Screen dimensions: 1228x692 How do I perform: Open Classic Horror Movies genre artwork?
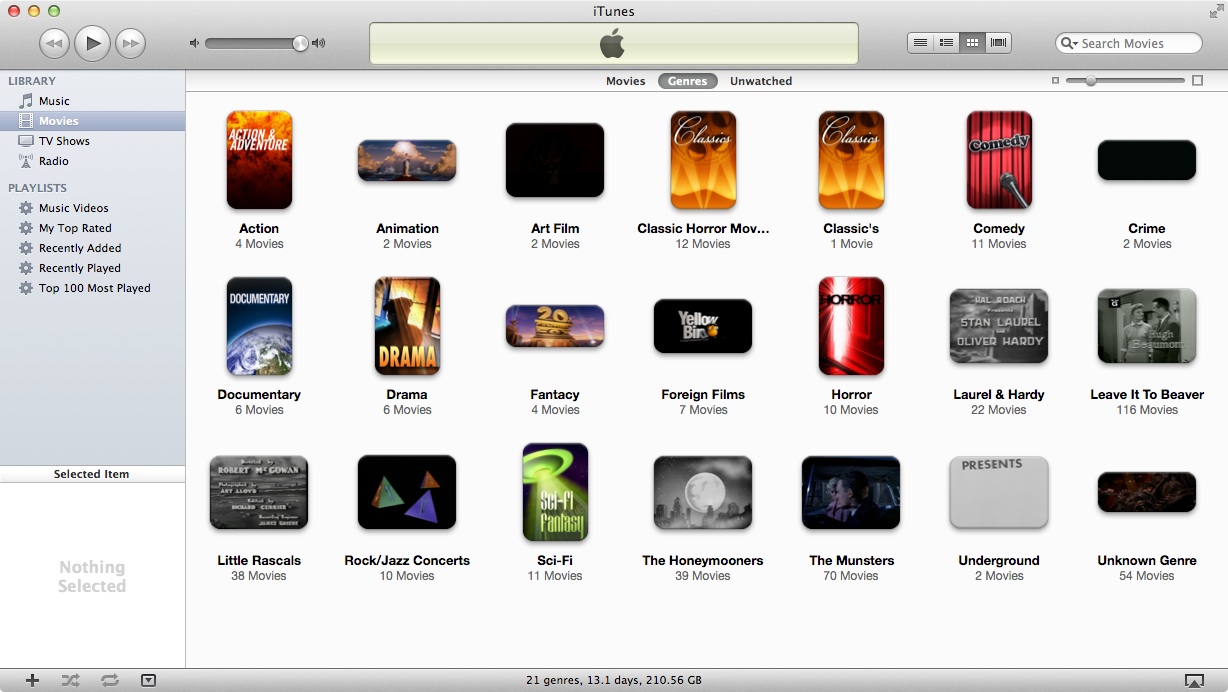tap(703, 160)
